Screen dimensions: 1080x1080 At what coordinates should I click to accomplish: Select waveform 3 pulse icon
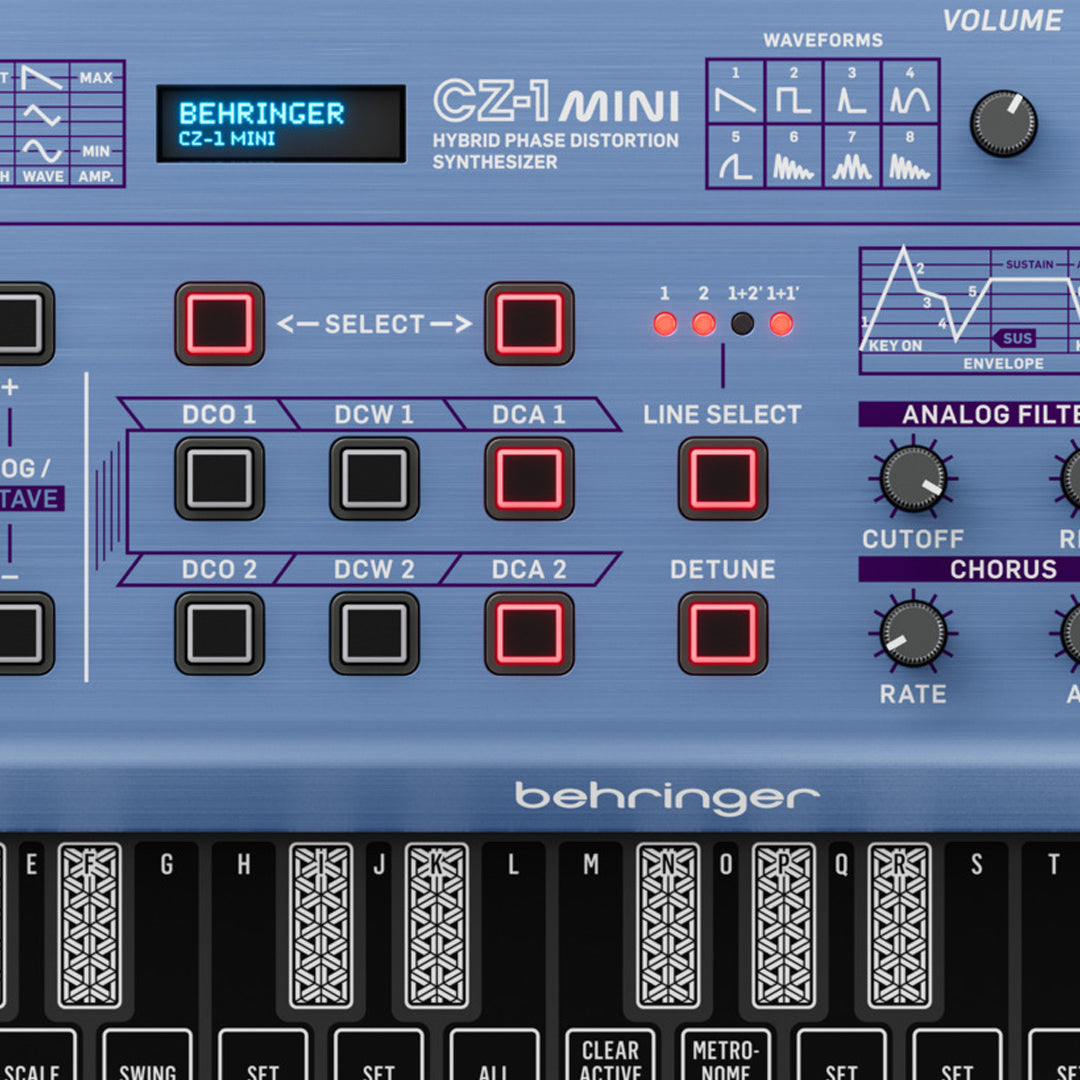[851, 101]
